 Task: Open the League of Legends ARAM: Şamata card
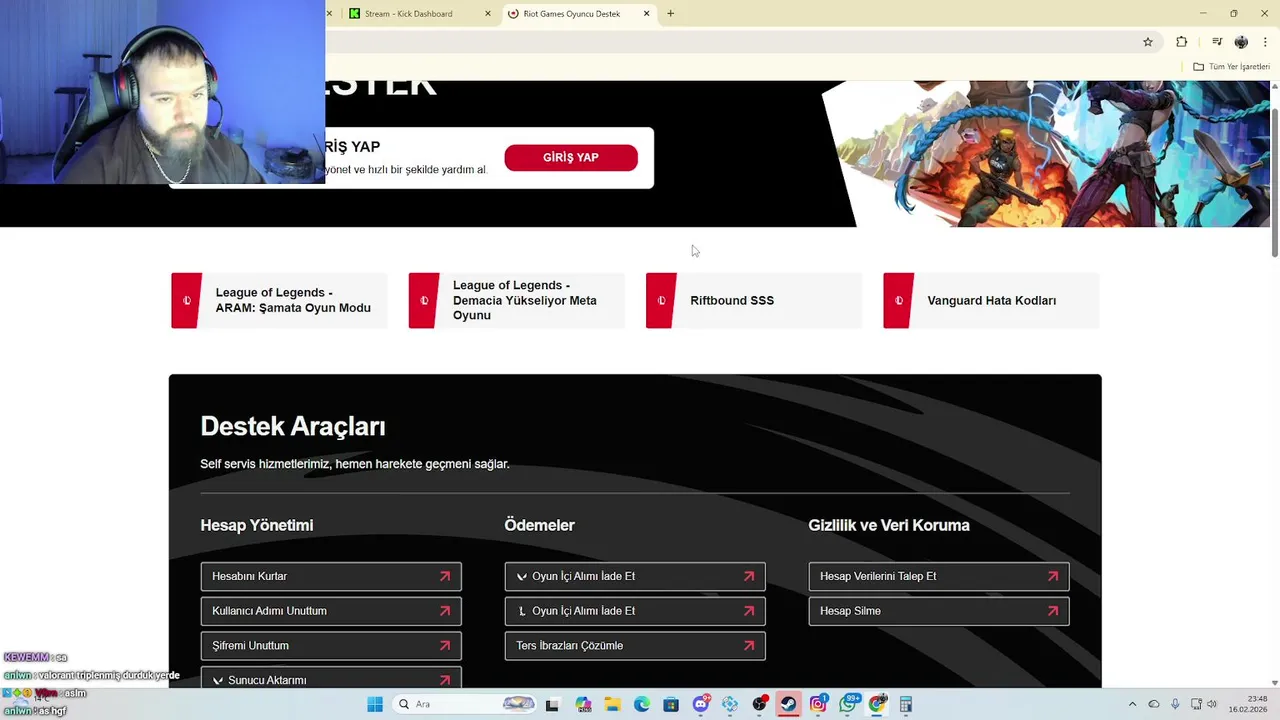pyautogui.click(x=279, y=300)
